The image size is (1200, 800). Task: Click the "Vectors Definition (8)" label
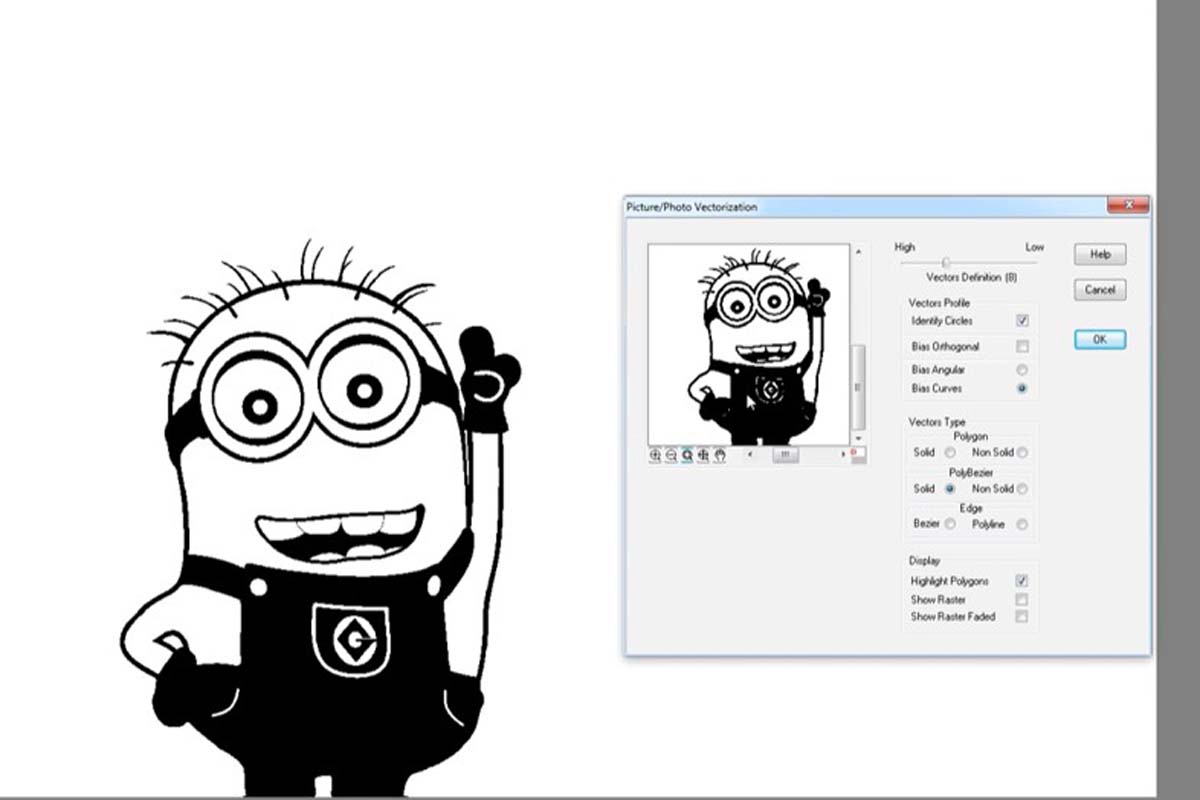tap(972, 276)
